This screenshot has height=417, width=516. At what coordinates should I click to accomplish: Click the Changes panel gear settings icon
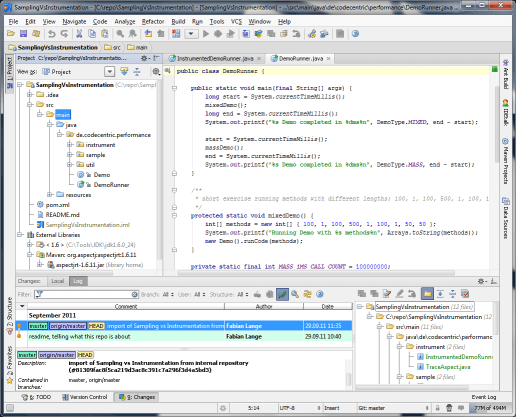coord(482,281)
